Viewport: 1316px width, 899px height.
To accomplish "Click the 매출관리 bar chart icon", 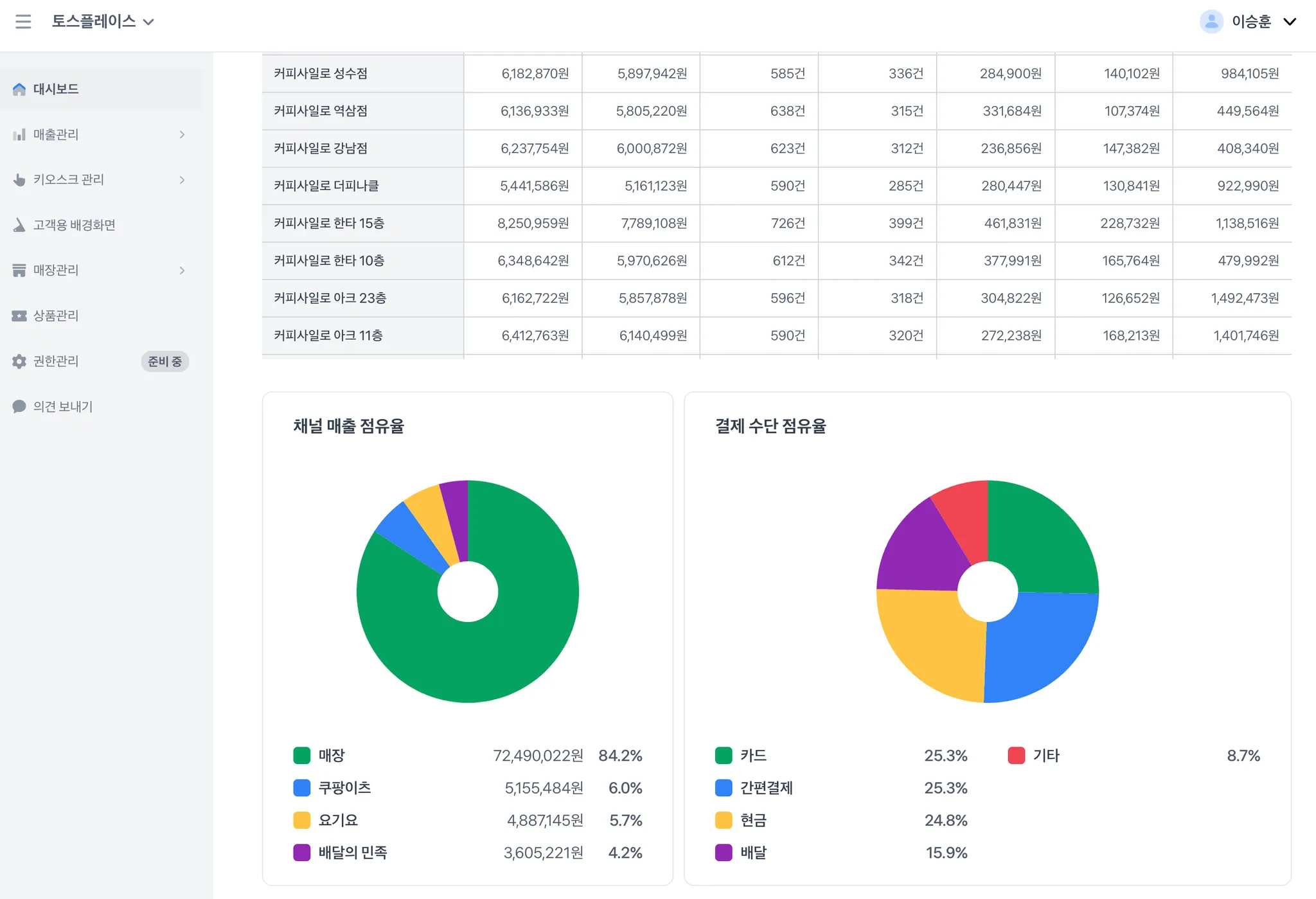I will pos(19,134).
